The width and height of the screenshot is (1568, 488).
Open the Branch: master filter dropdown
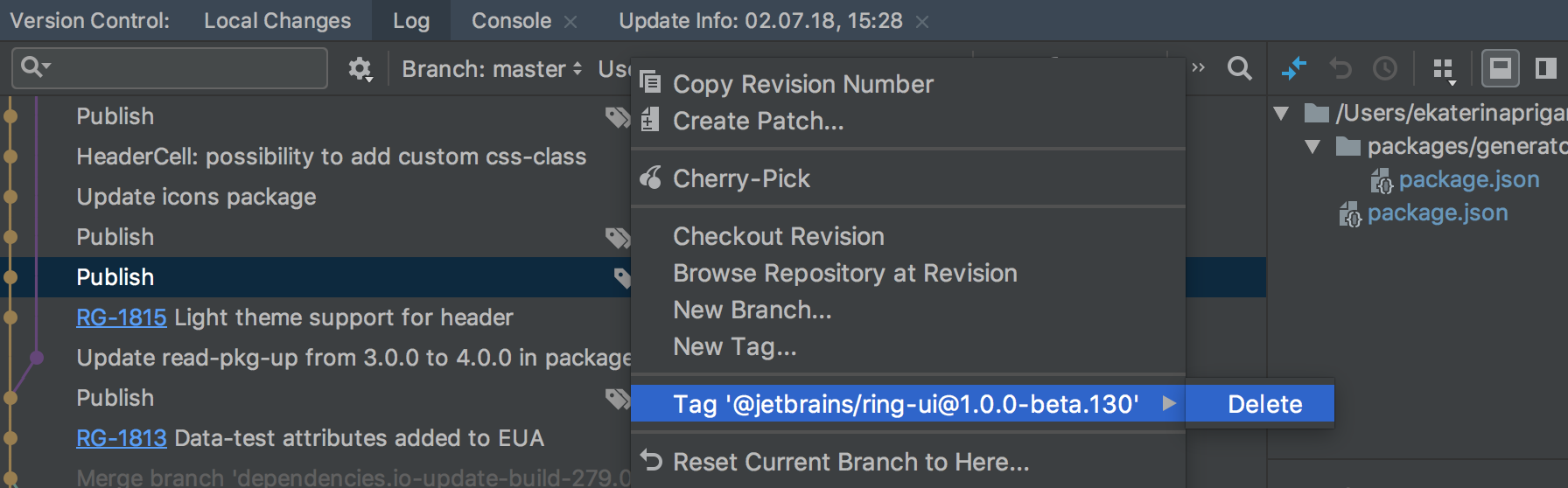(492, 69)
